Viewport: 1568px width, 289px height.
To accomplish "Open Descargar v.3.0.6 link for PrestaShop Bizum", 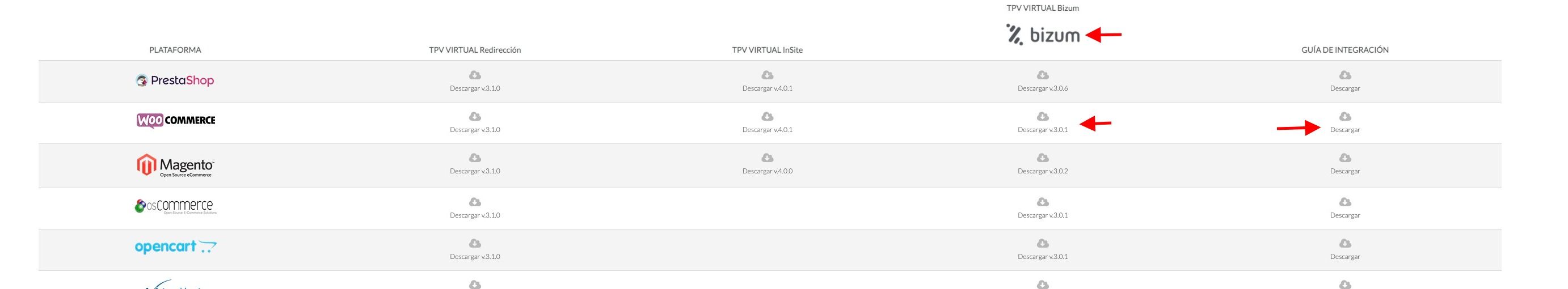I will 1043,88.
